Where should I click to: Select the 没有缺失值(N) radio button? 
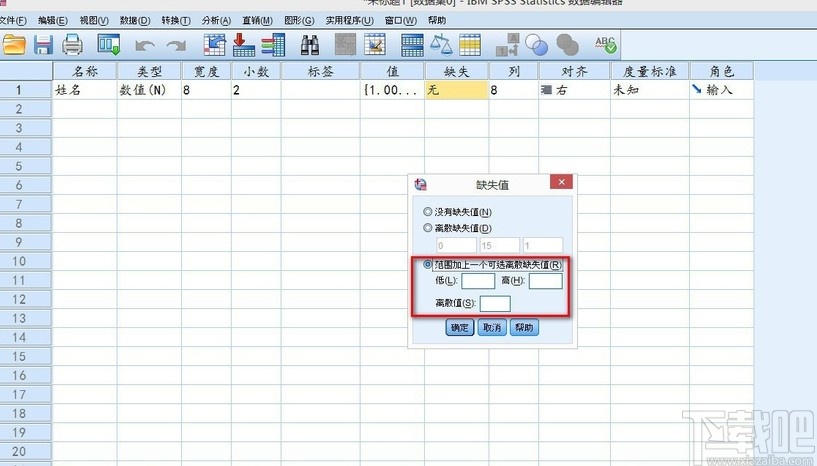tap(428, 212)
